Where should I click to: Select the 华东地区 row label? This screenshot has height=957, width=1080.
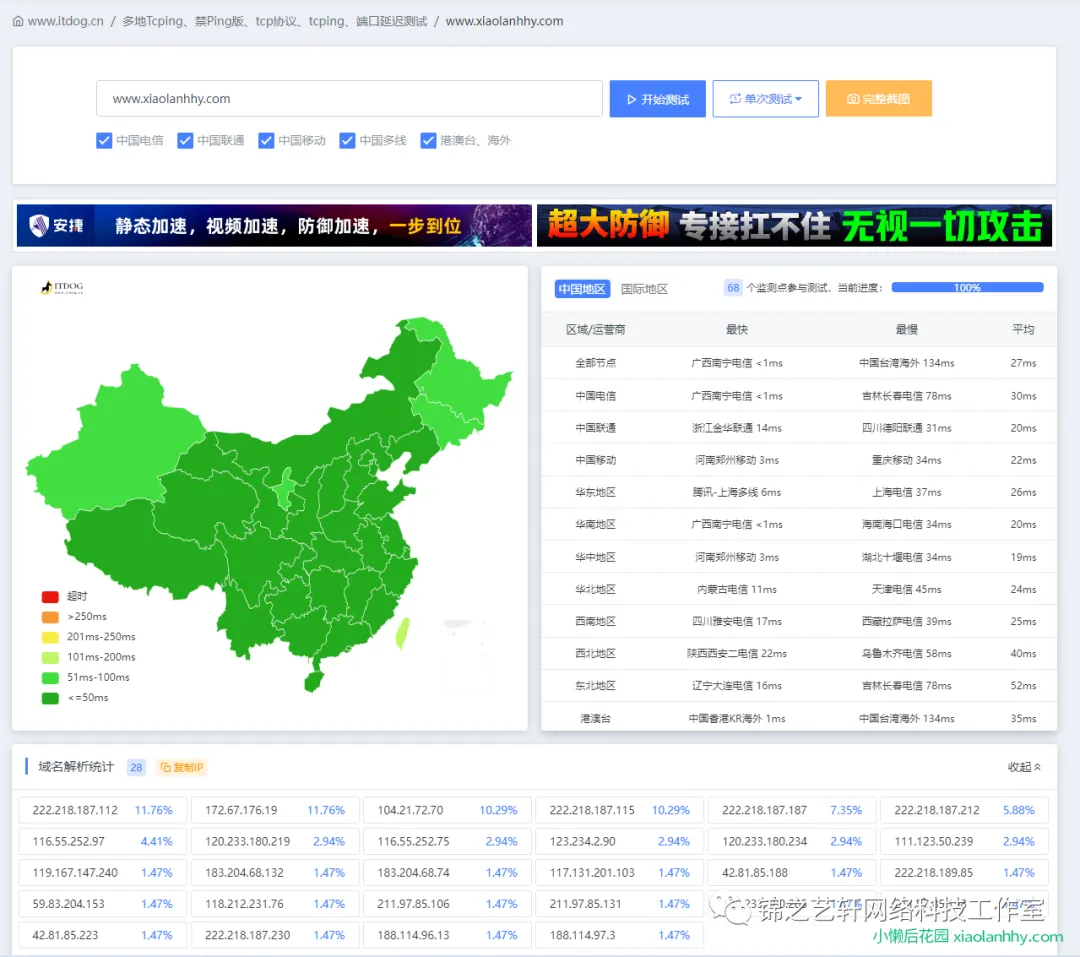[x=596, y=492]
